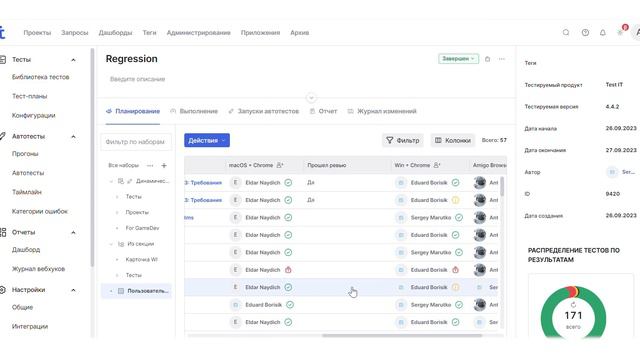Click the ID value 9420
640x360 pixels.
[x=613, y=193]
